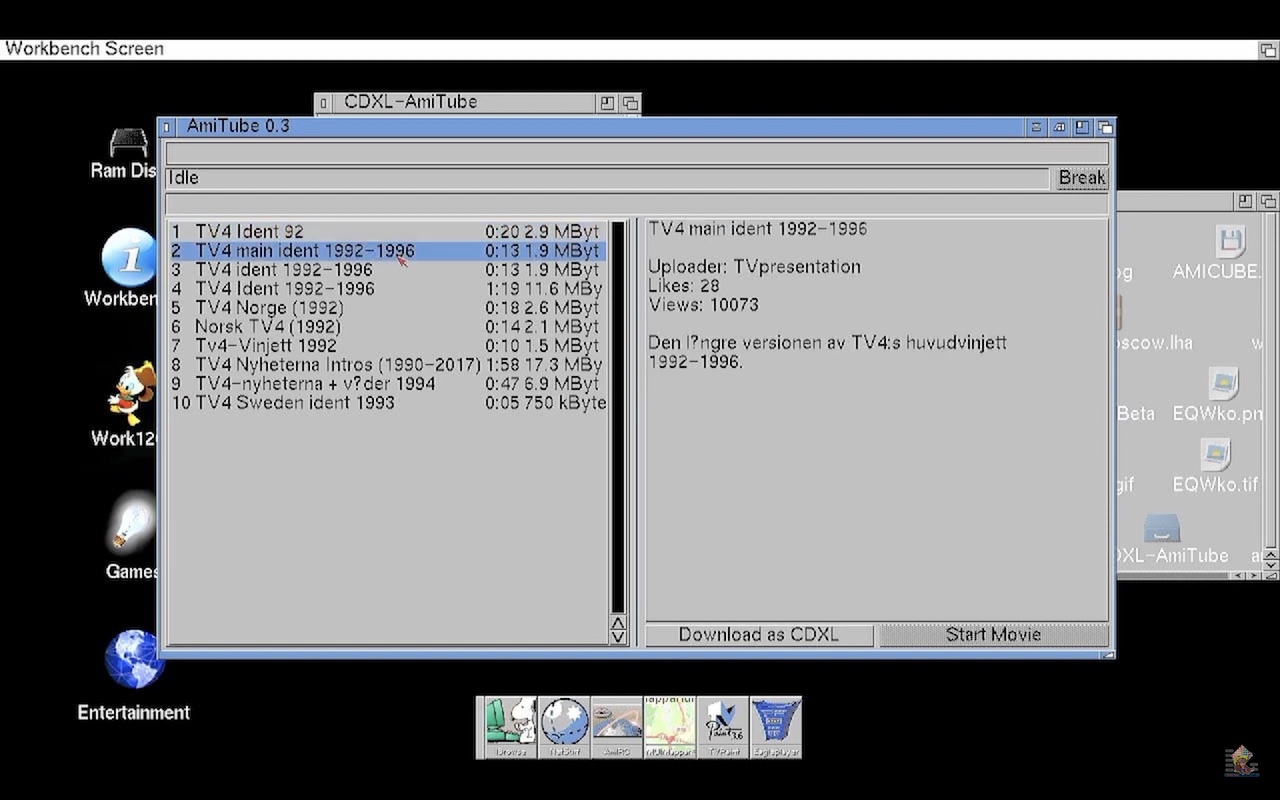Click the background drawer window depth gadget
This screenshot has width=1280, height=800.
1268,201
